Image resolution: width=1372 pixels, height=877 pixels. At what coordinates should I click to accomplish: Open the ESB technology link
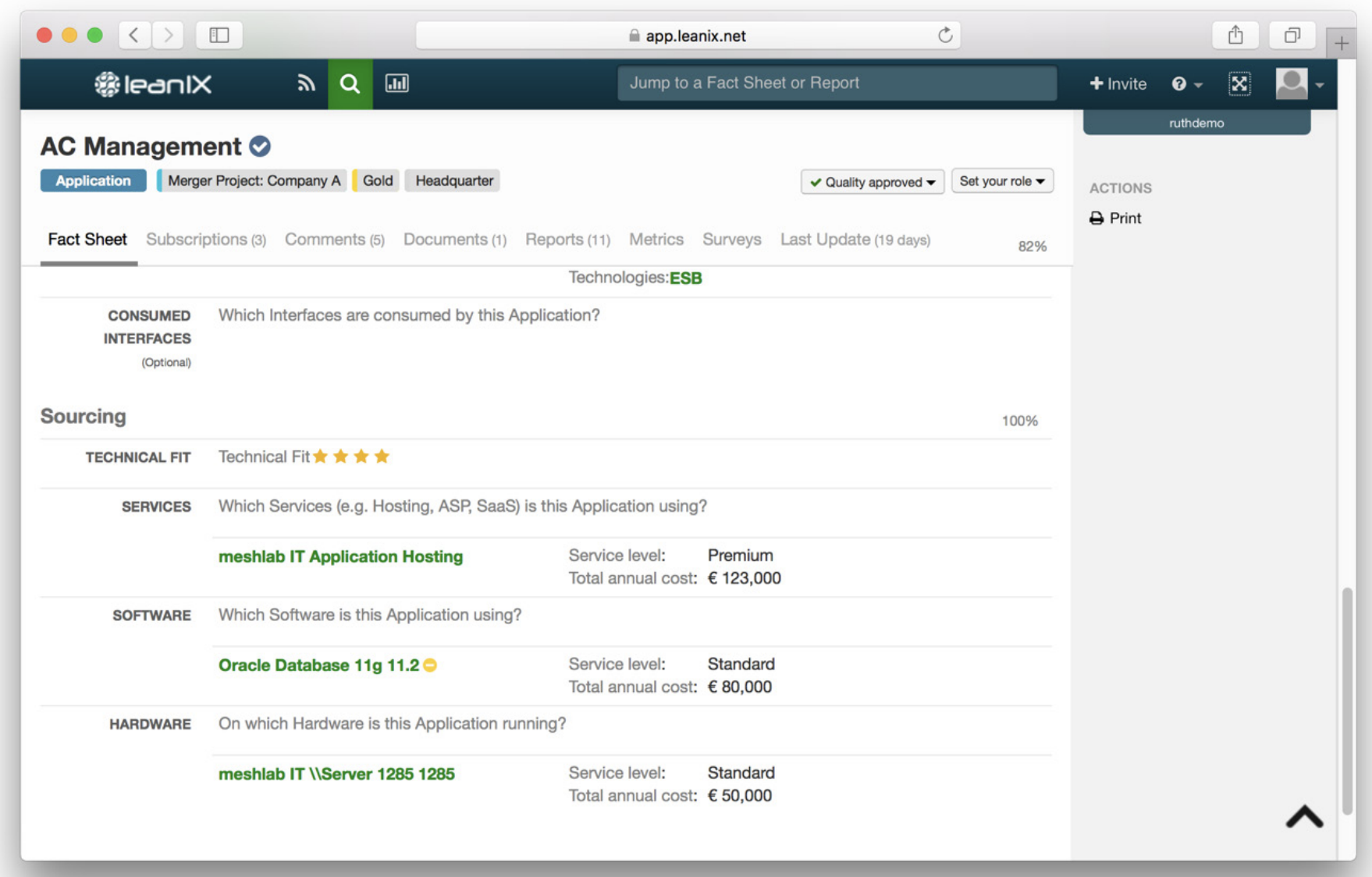click(686, 278)
